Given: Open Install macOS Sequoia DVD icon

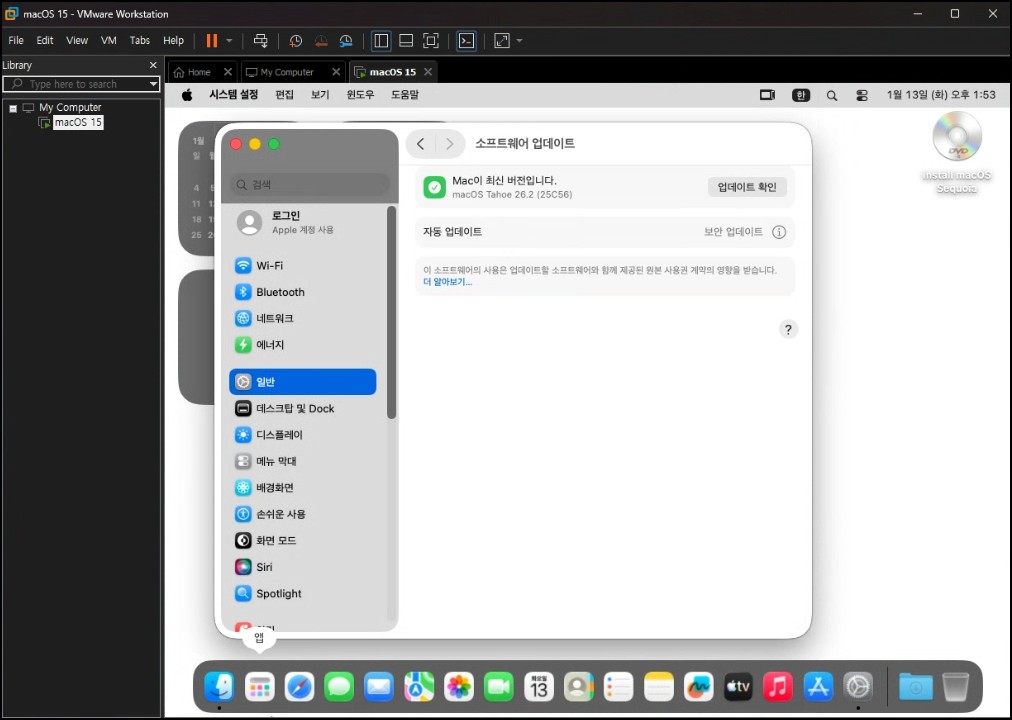Looking at the screenshot, I should 956,153.
